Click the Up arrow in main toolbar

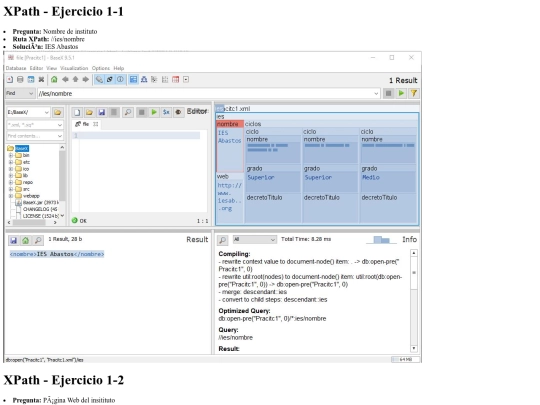pyautogui.click(x=75, y=80)
